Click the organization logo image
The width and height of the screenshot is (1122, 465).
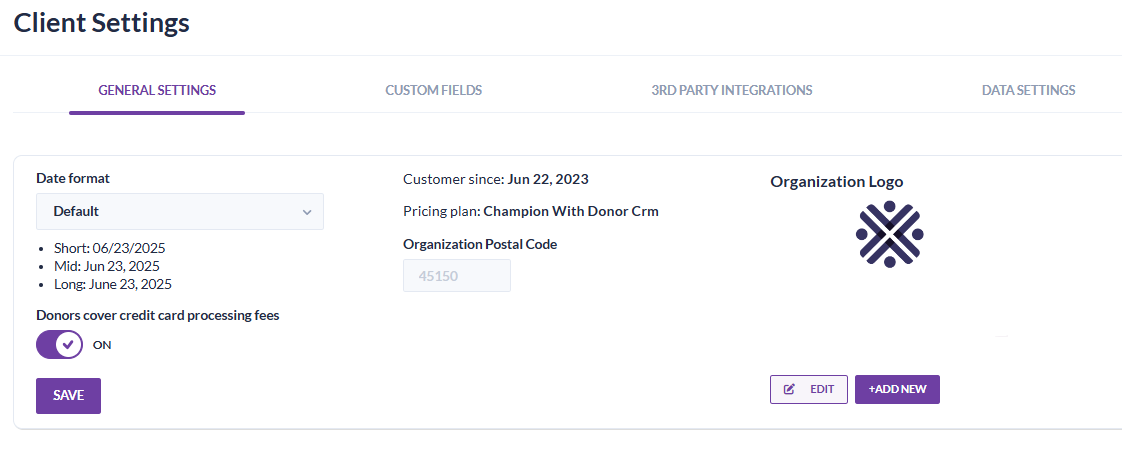(889, 234)
